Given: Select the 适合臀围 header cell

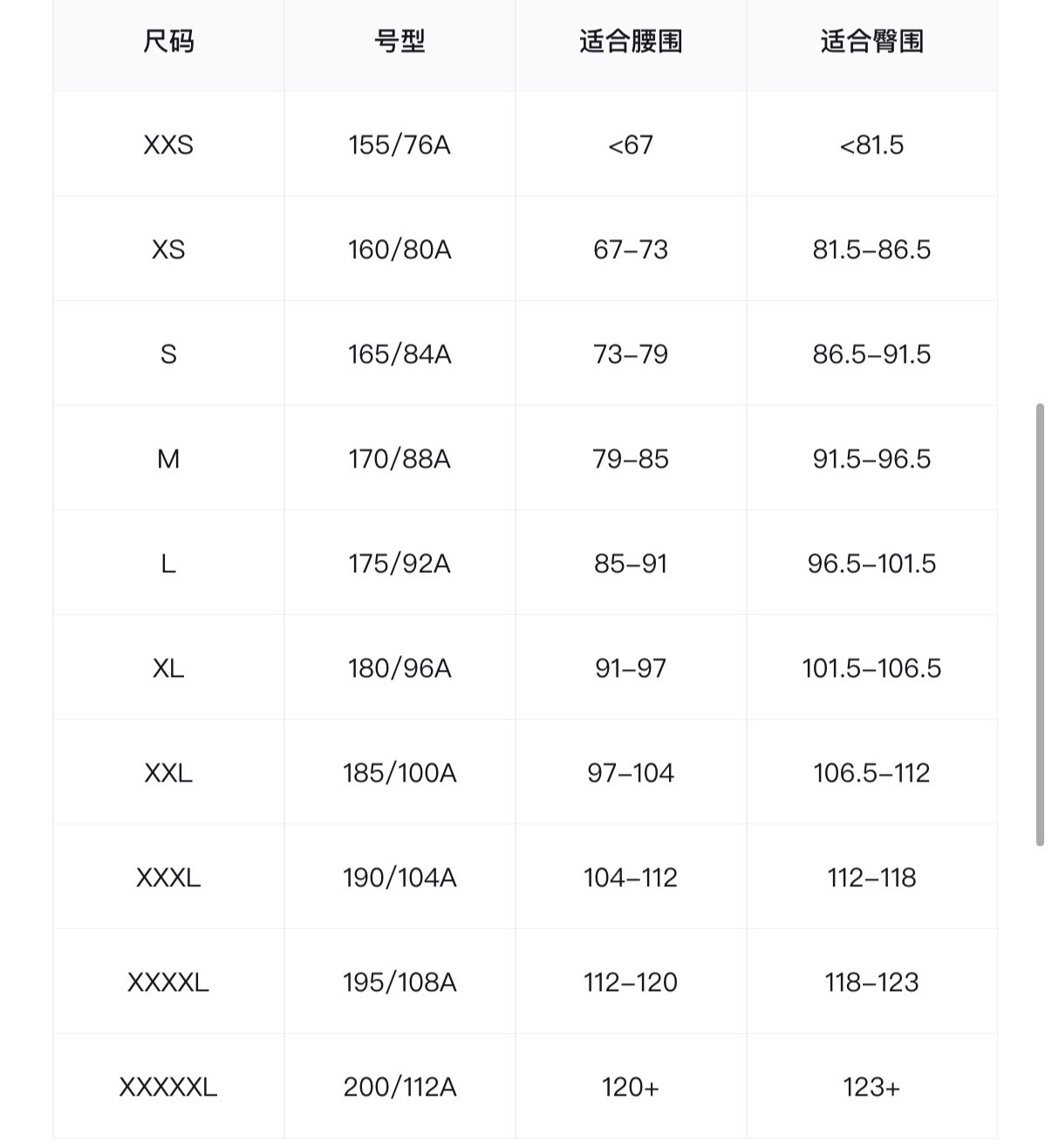Looking at the screenshot, I should pos(871,41).
